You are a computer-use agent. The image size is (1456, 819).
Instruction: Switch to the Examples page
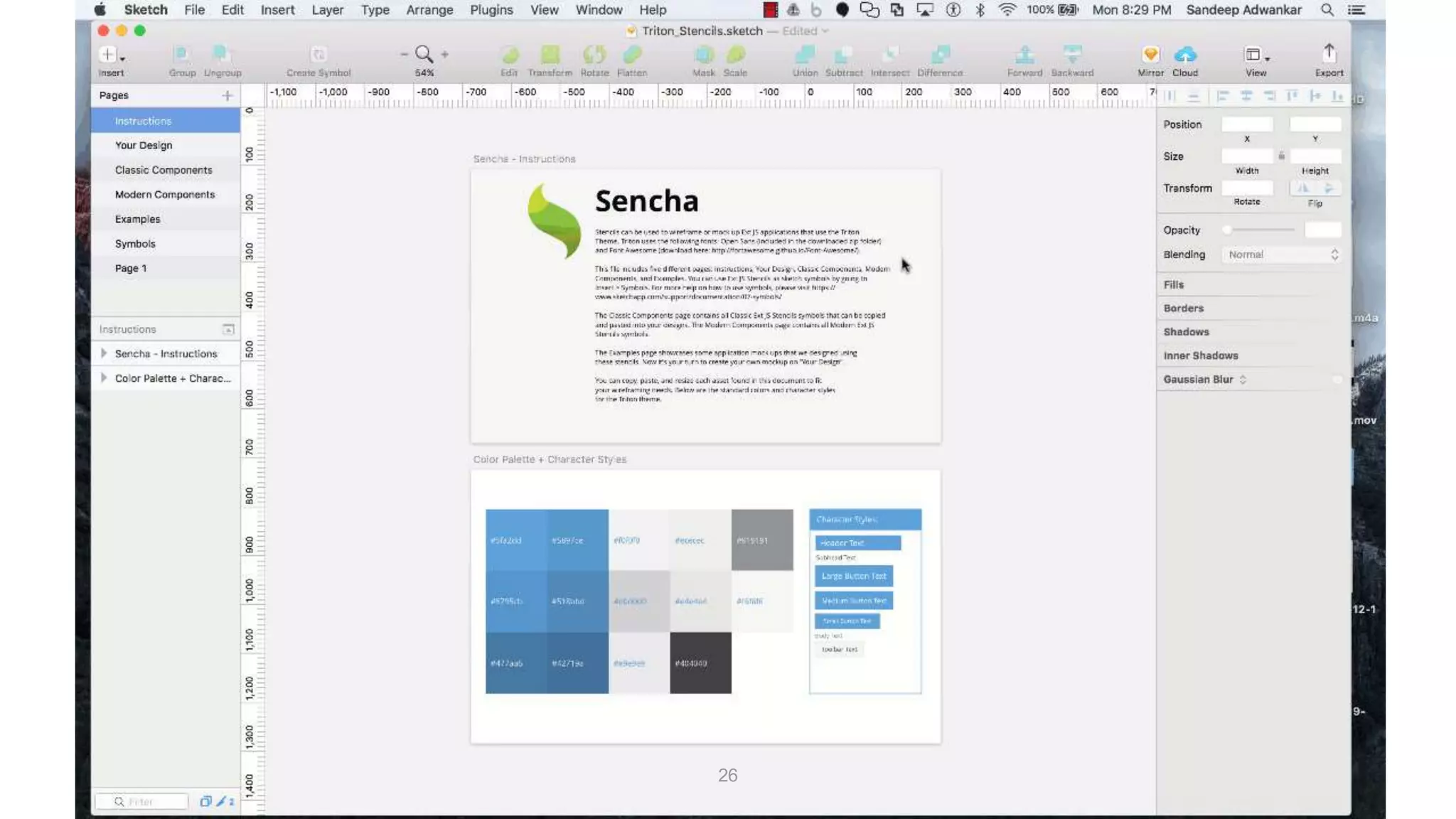click(166, 219)
